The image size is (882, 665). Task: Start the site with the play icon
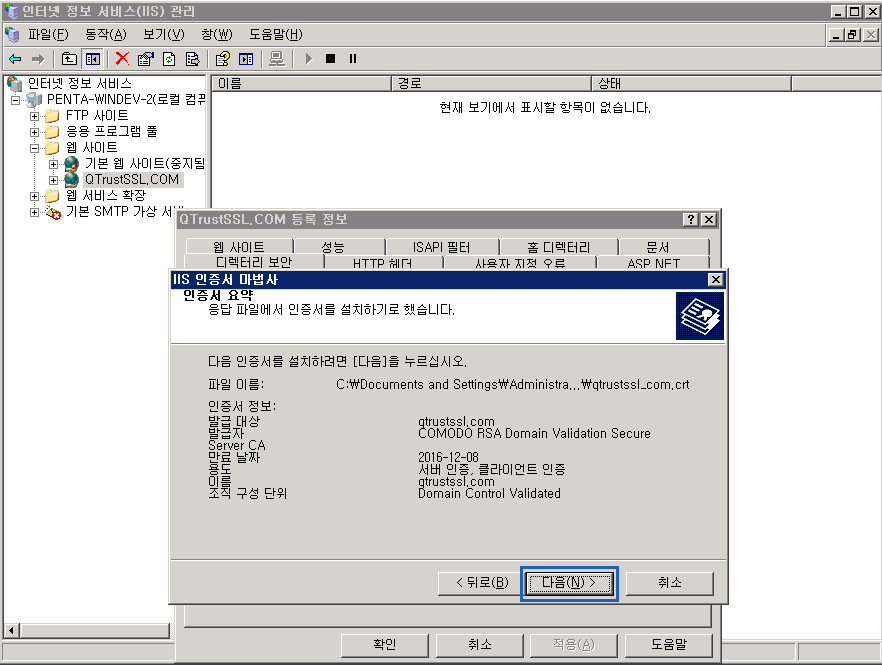click(308, 59)
